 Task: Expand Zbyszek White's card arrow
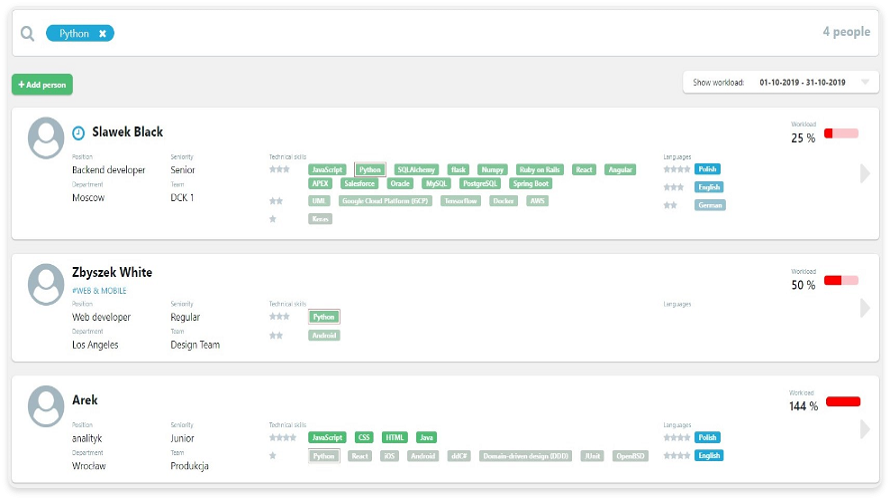point(865,308)
